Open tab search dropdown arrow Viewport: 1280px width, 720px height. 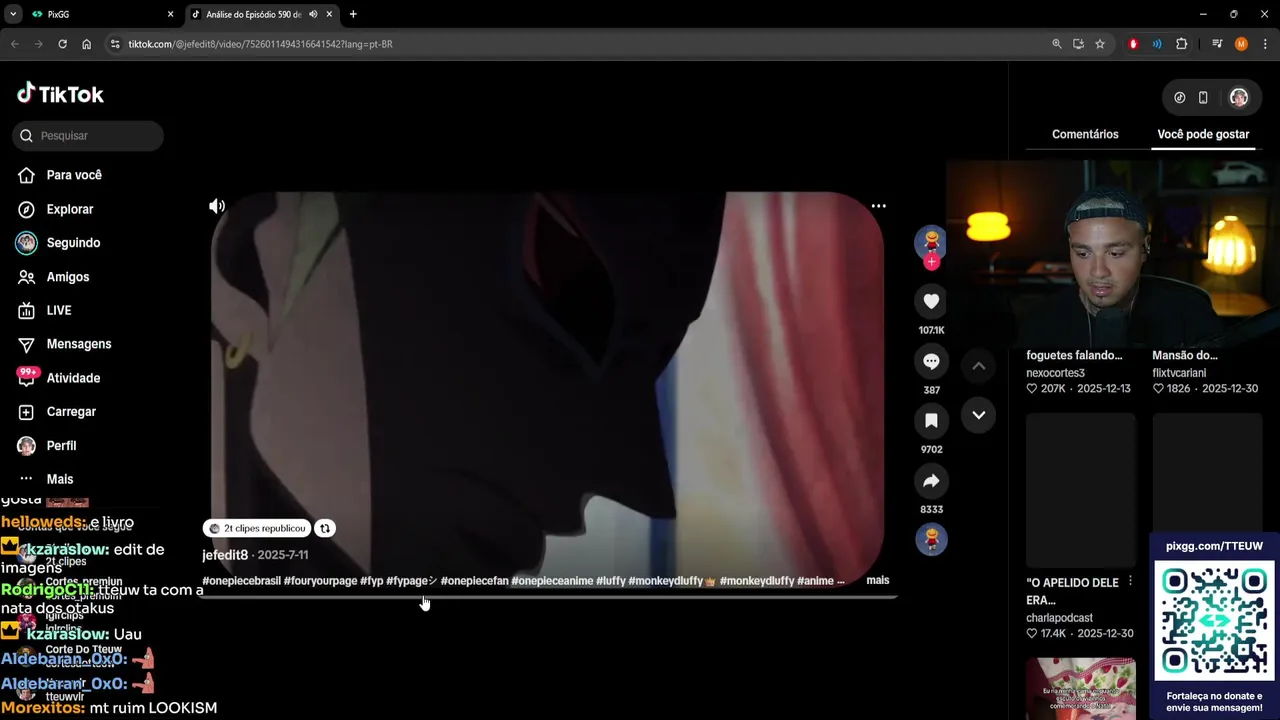(x=13, y=14)
